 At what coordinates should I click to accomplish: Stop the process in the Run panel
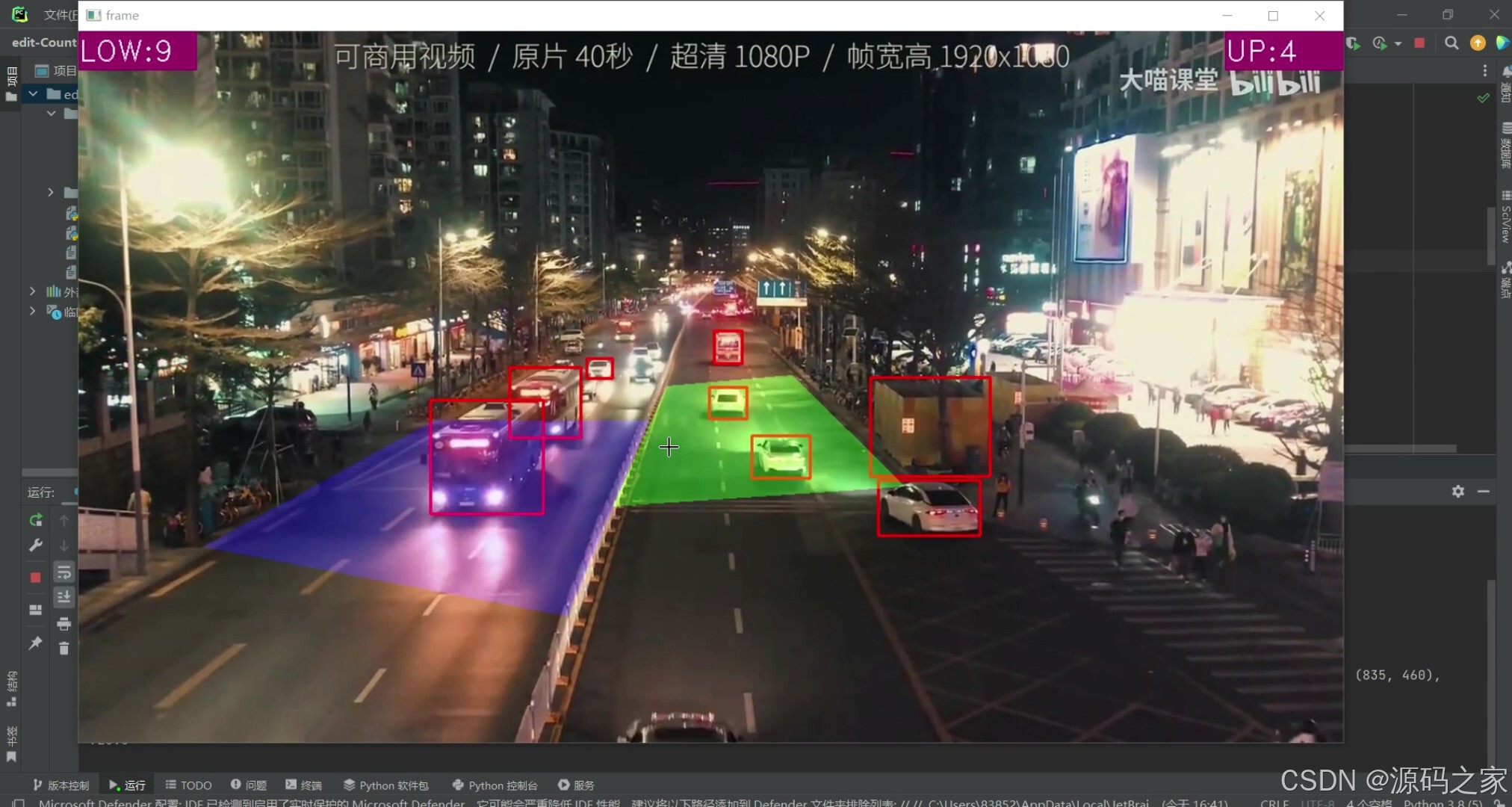(x=35, y=578)
